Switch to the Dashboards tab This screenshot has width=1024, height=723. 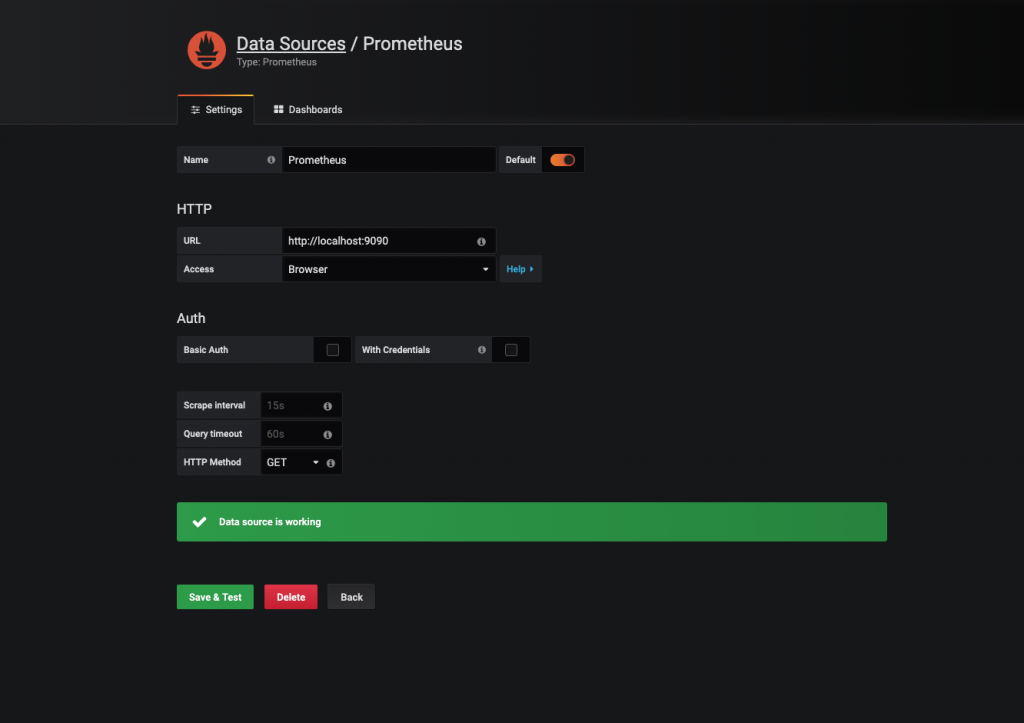pyautogui.click(x=308, y=110)
